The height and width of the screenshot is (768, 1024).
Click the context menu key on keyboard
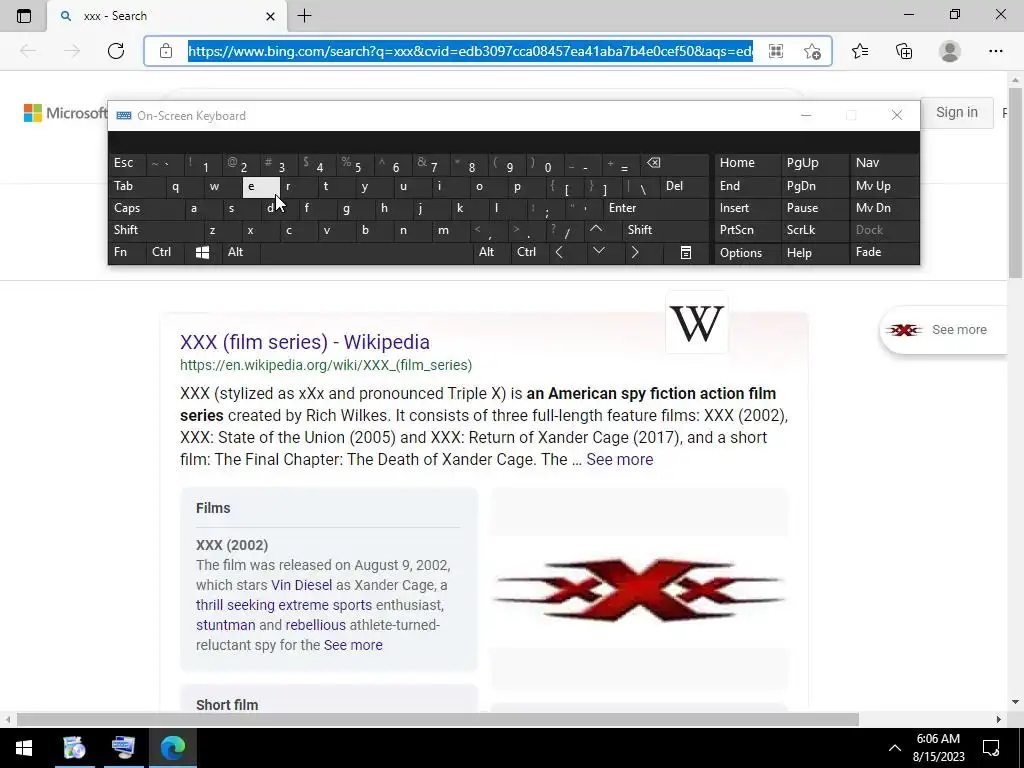click(686, 253)
